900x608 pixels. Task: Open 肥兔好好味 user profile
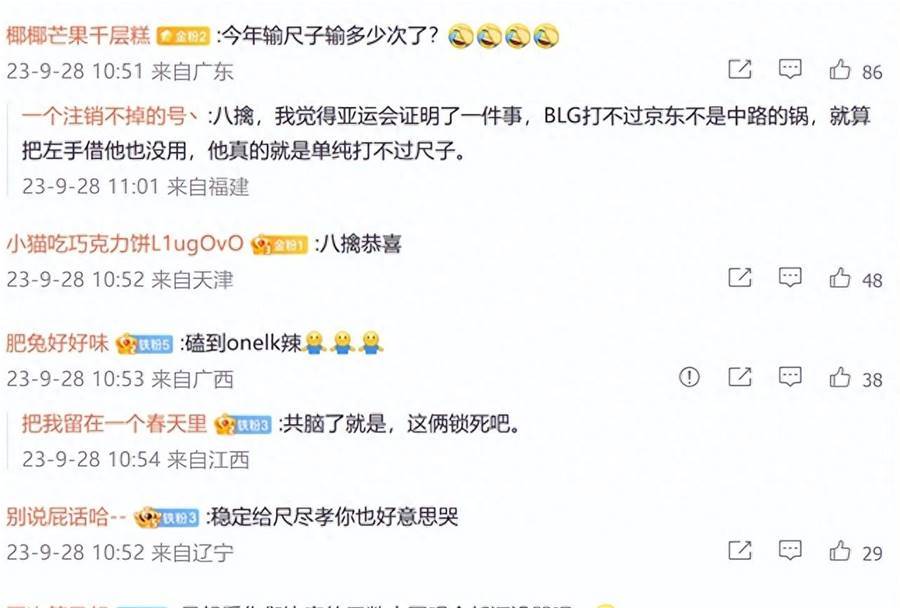tap(57, 343)
